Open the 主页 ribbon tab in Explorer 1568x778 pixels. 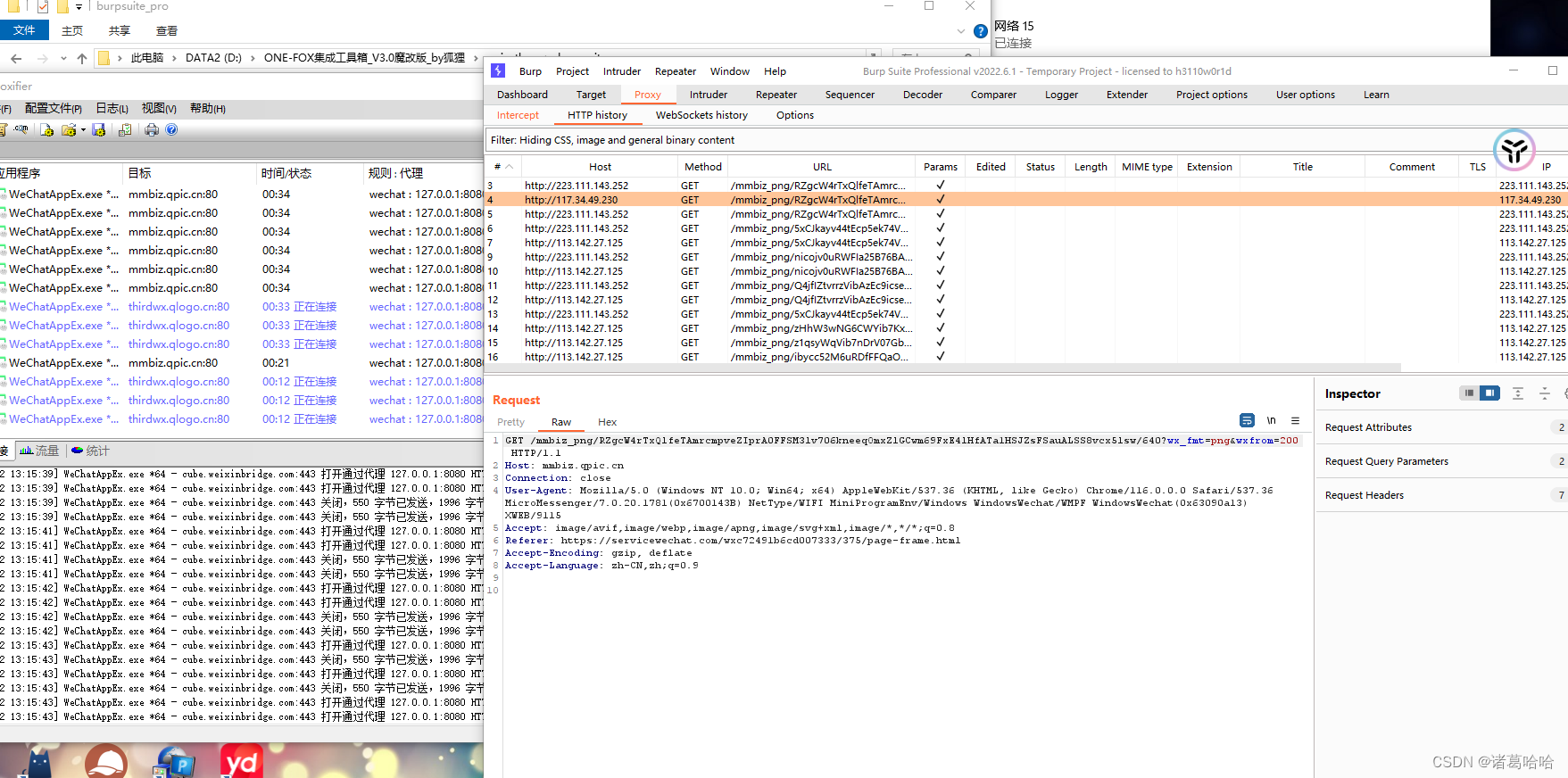[72, 30]
